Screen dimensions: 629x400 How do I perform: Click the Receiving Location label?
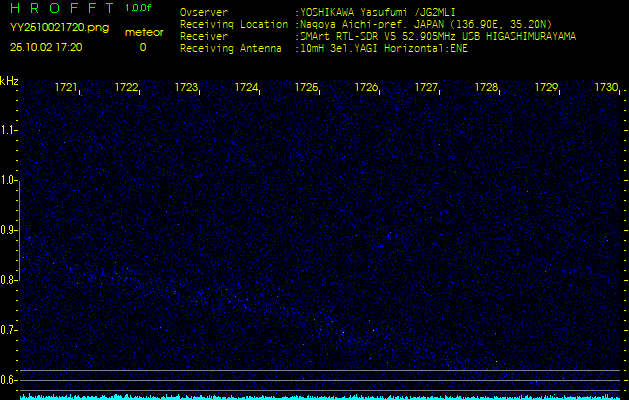(234, 24)
